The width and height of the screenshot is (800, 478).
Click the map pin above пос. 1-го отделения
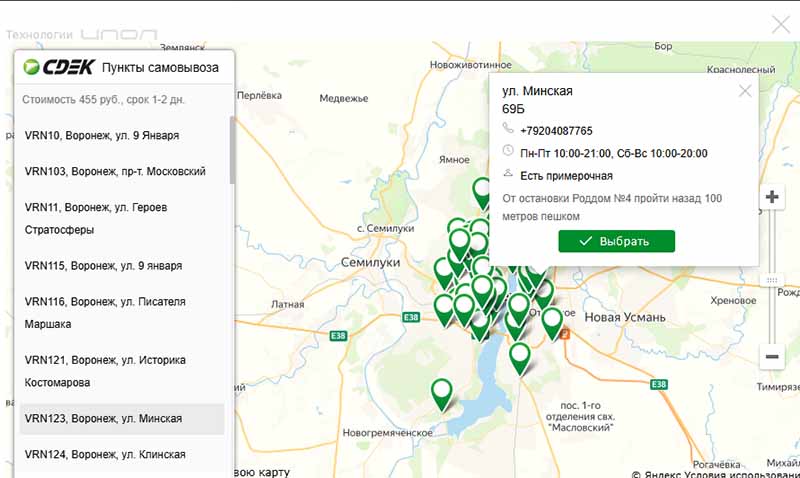pos(519,358)
